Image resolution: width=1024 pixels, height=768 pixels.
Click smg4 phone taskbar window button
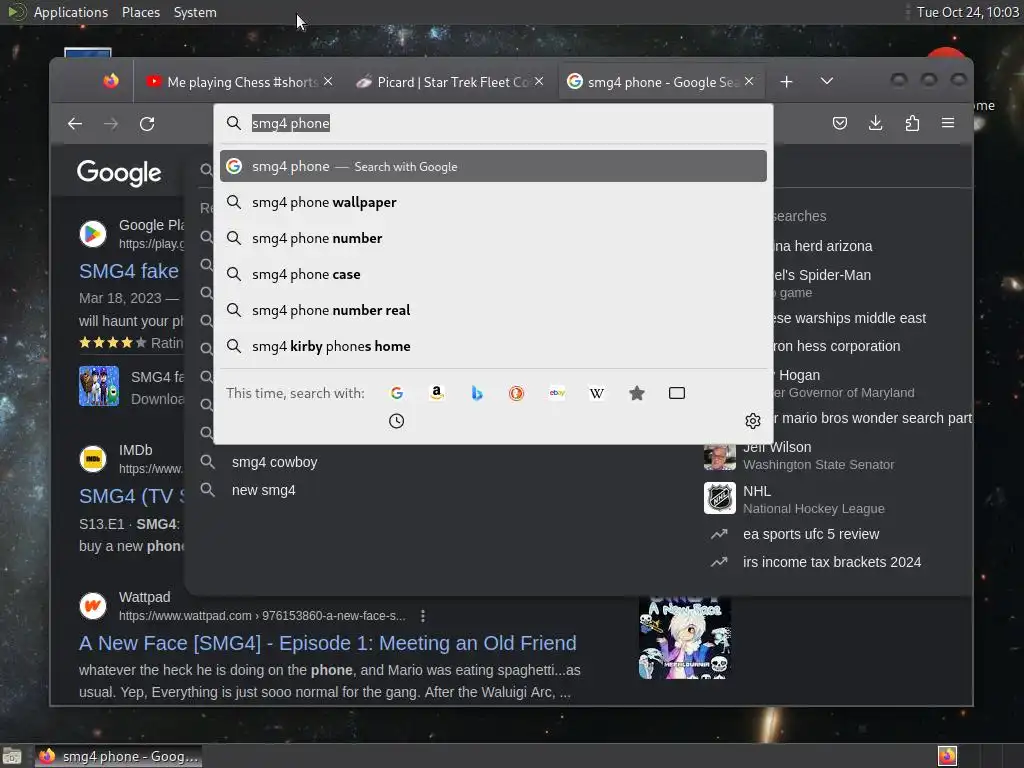pyautogui.click(x=118, y=756)
